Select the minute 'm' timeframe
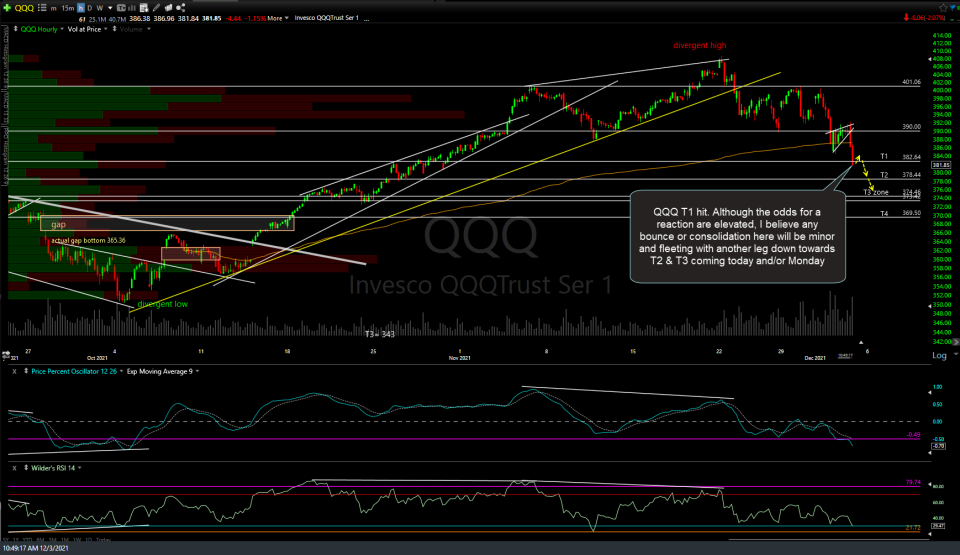 click(x=54, y=8)
